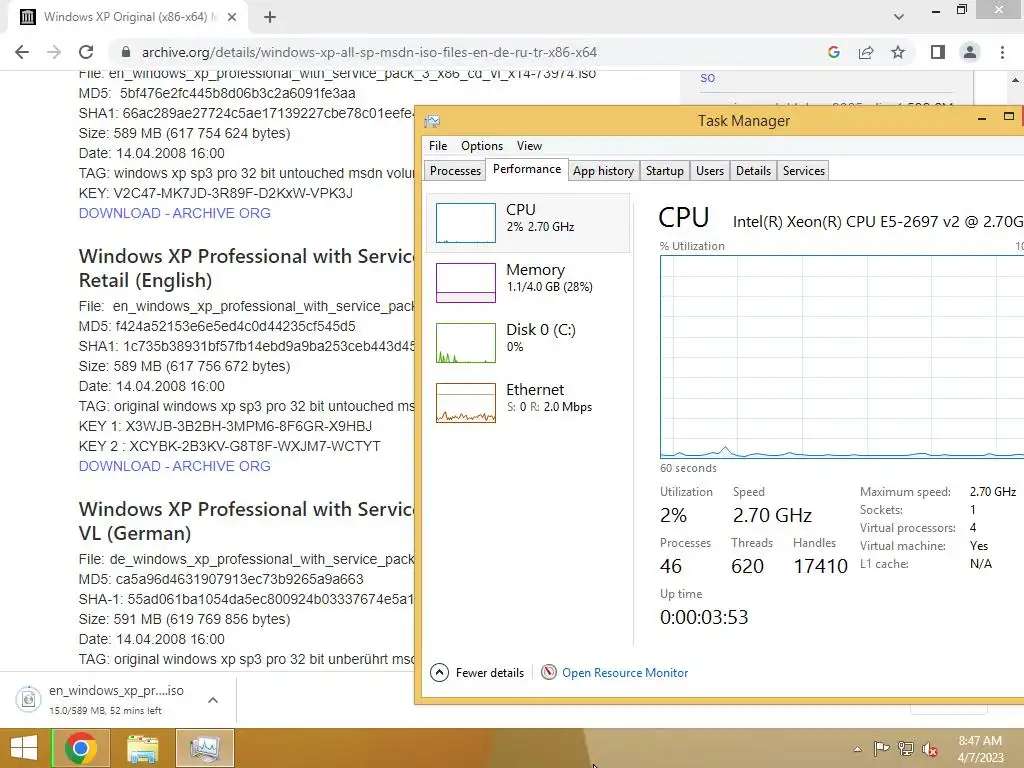Switch to the App history tab

603,170
